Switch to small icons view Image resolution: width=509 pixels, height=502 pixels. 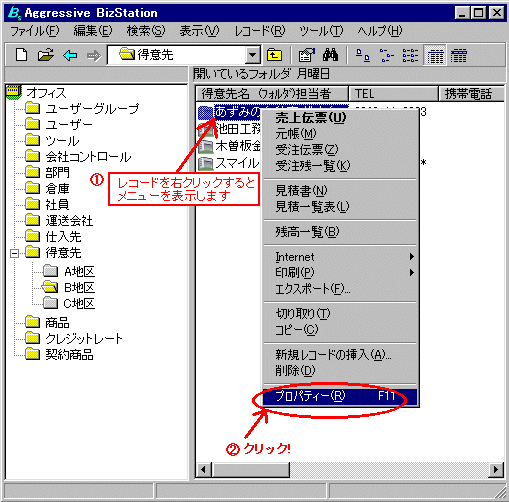pyautogui.click(x=387, y=55)
